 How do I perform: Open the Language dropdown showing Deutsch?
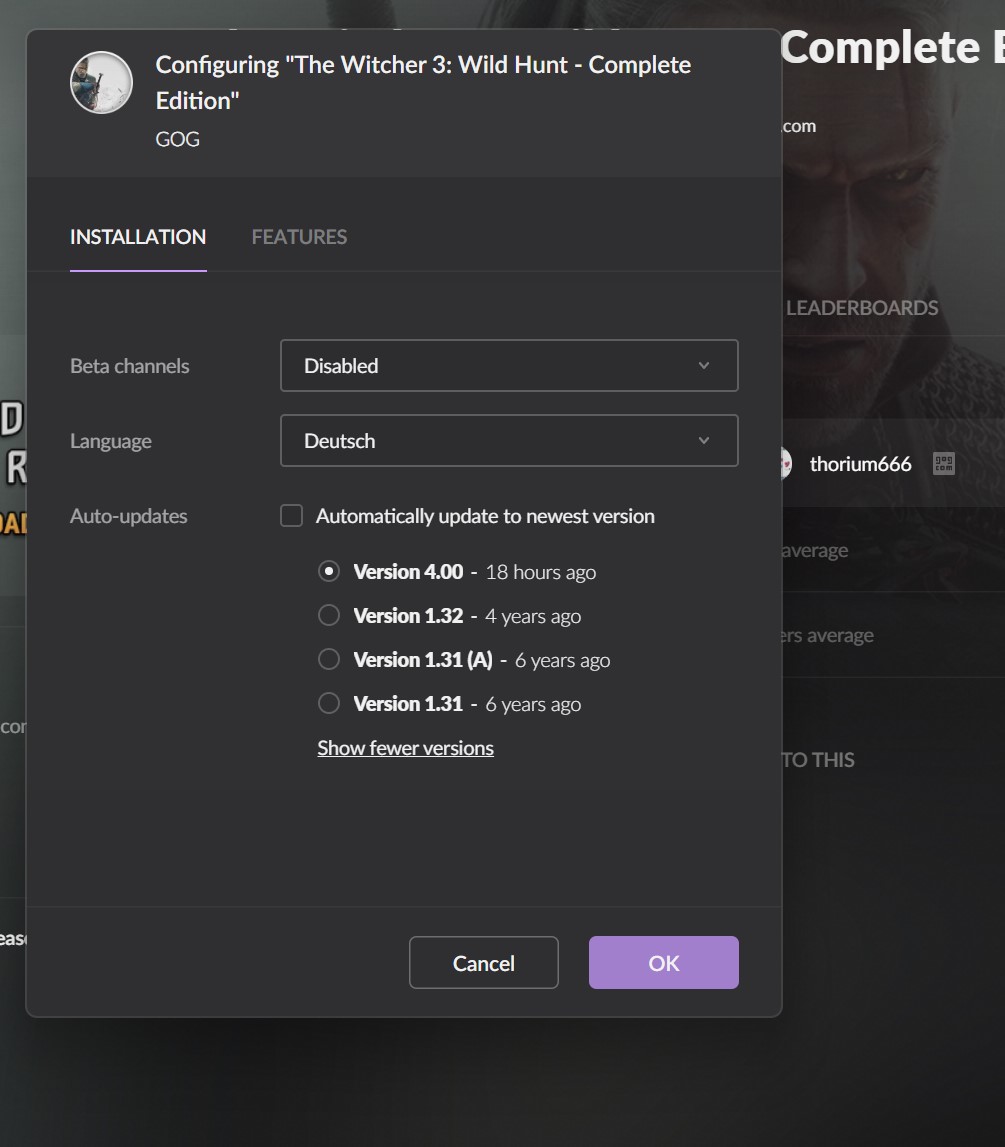[509, 440]
